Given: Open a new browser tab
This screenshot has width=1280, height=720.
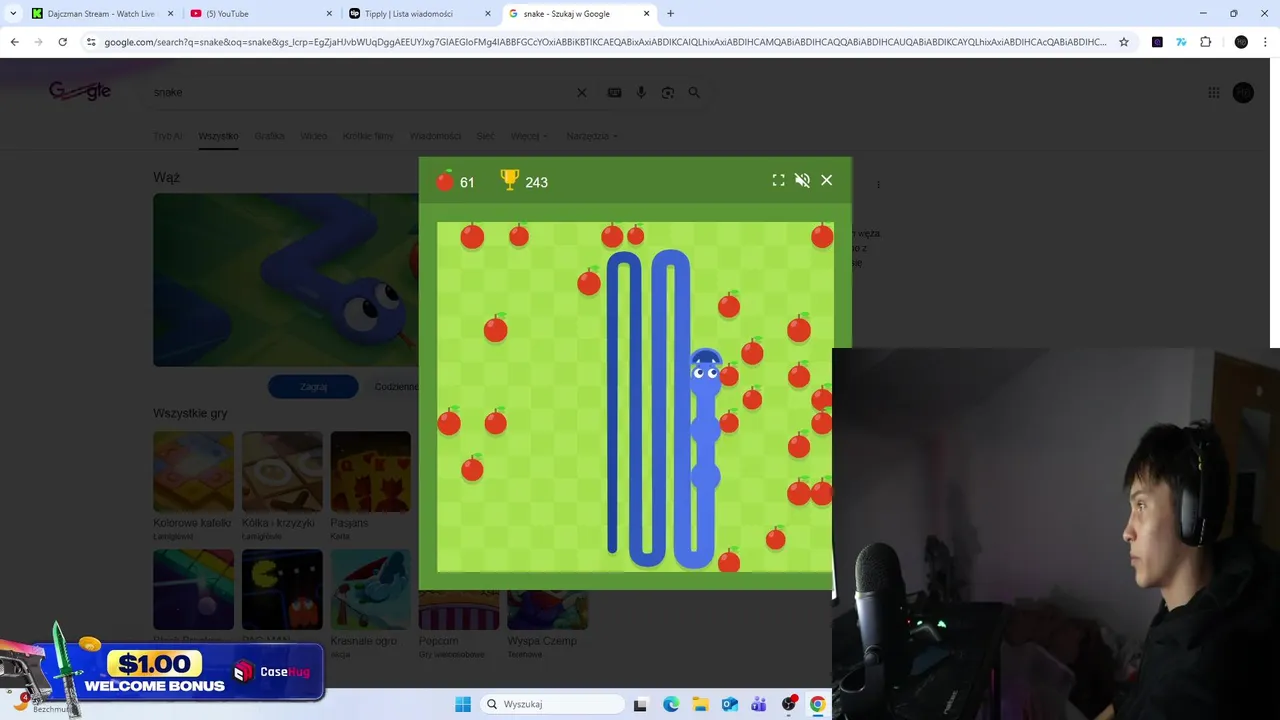Looking at the screenshot, I should pos(670,13).
